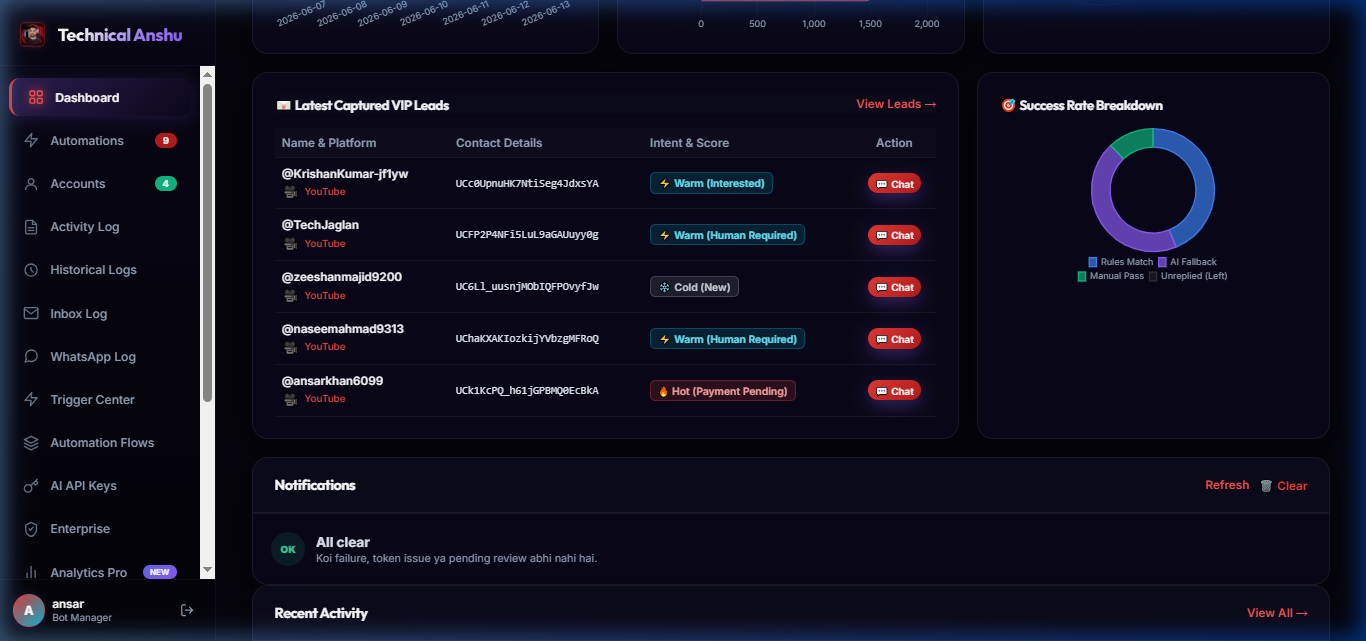Open the Dashboard sidebar item
The height and width of the screenshot is (641, 1366).
pos(100,97)
